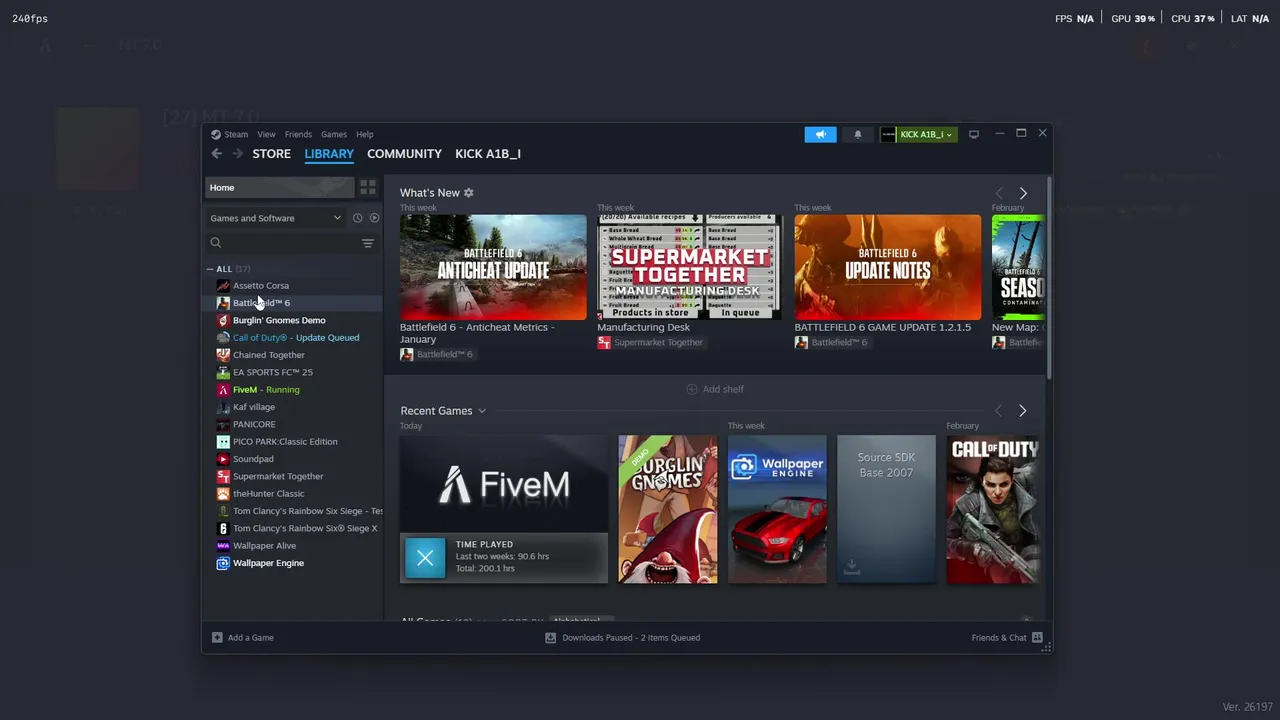Go back with the left arrow
This screenshot has width=1280, height=720.
217,153
